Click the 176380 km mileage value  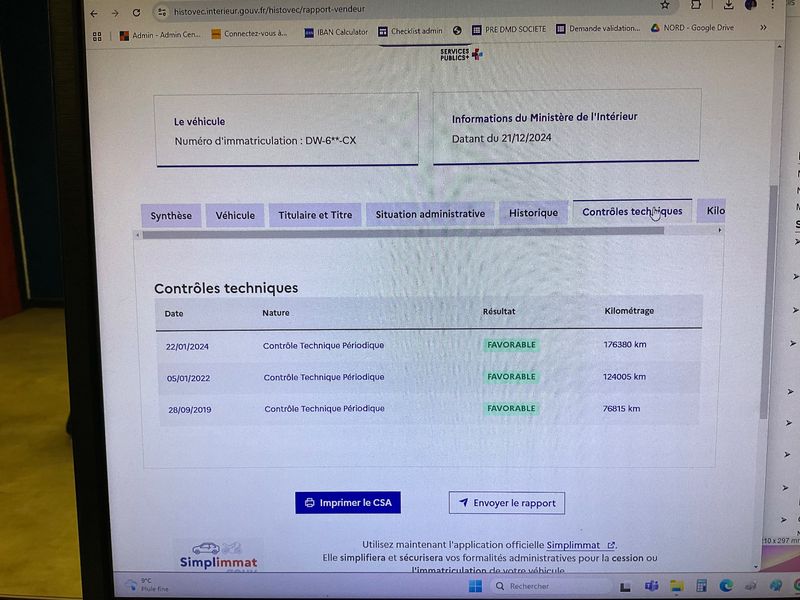pyautogui.click(x=624, y=344)
